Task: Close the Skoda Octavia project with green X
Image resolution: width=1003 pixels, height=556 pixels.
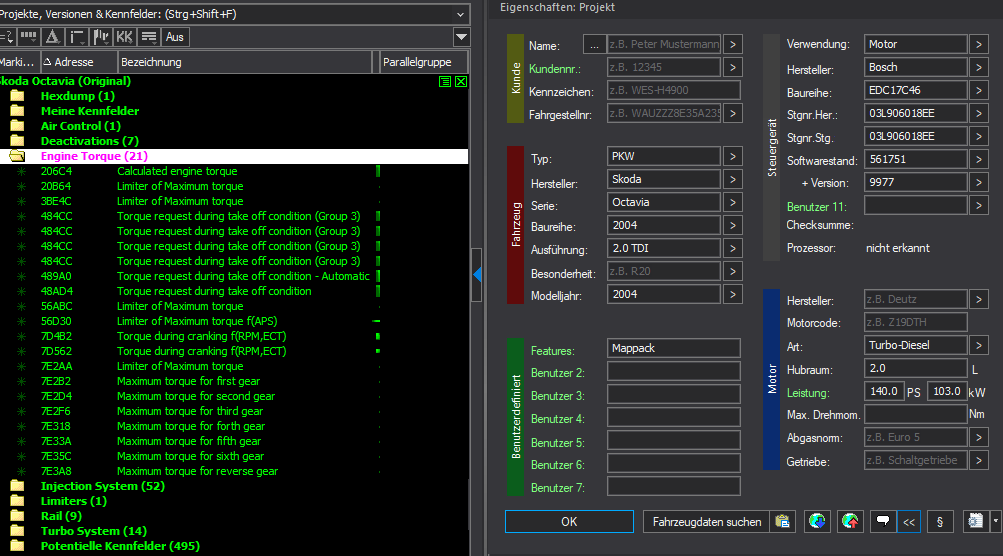Action: pyautogui.click(x=461, y=81)
